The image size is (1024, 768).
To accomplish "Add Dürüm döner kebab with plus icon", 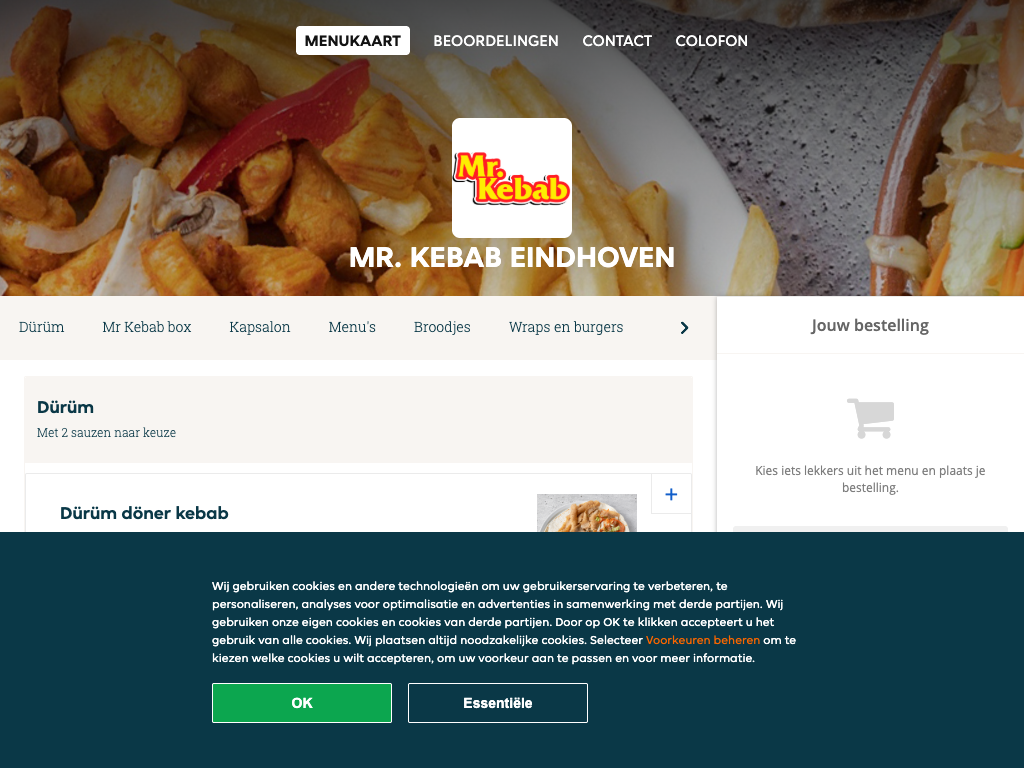I will pos(671,494).
